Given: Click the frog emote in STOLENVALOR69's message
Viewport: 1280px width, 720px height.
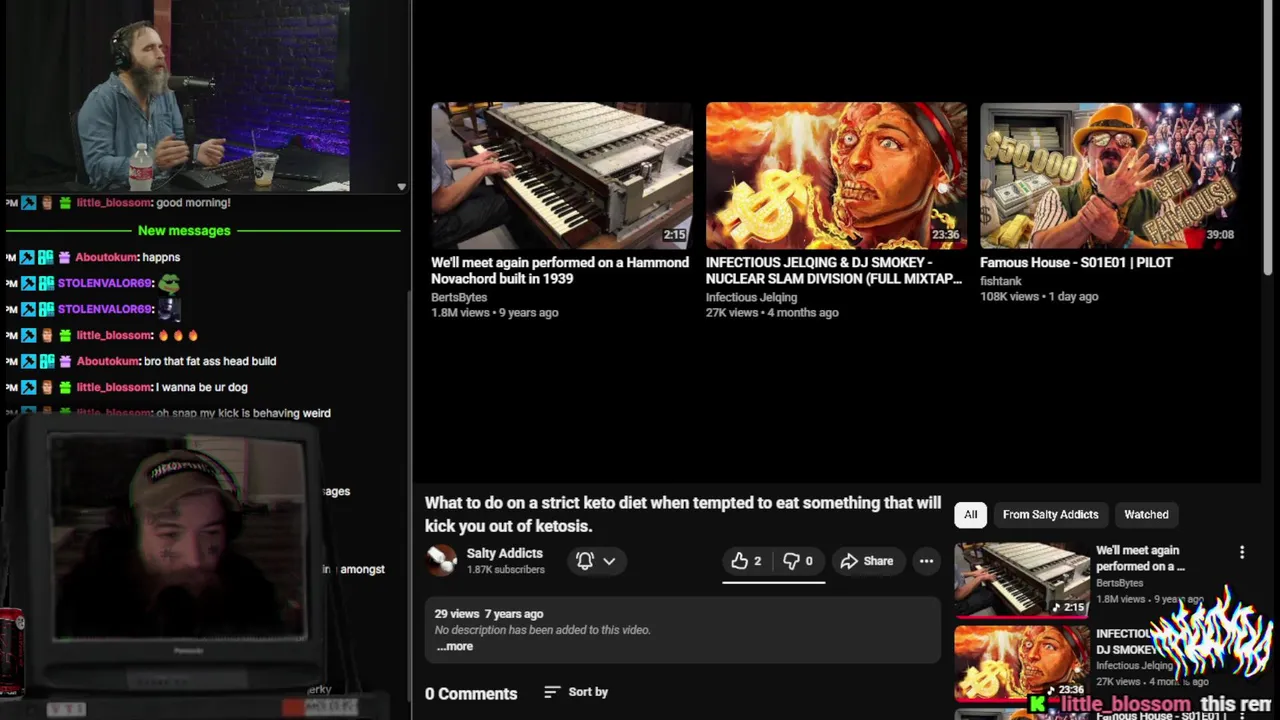Looking at the screenshot, I should tap(168, 283).
